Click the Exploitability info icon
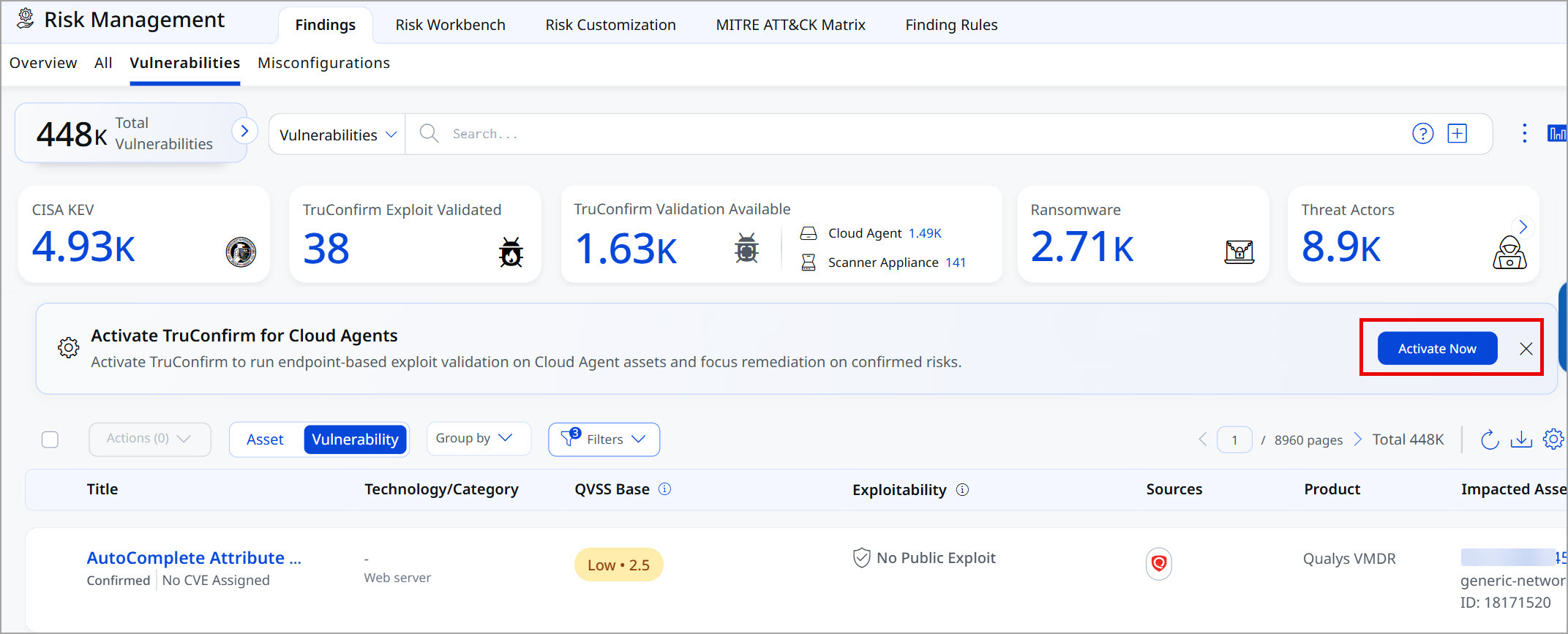Screen dimensions: 1568x634 (x=963, y=490)
